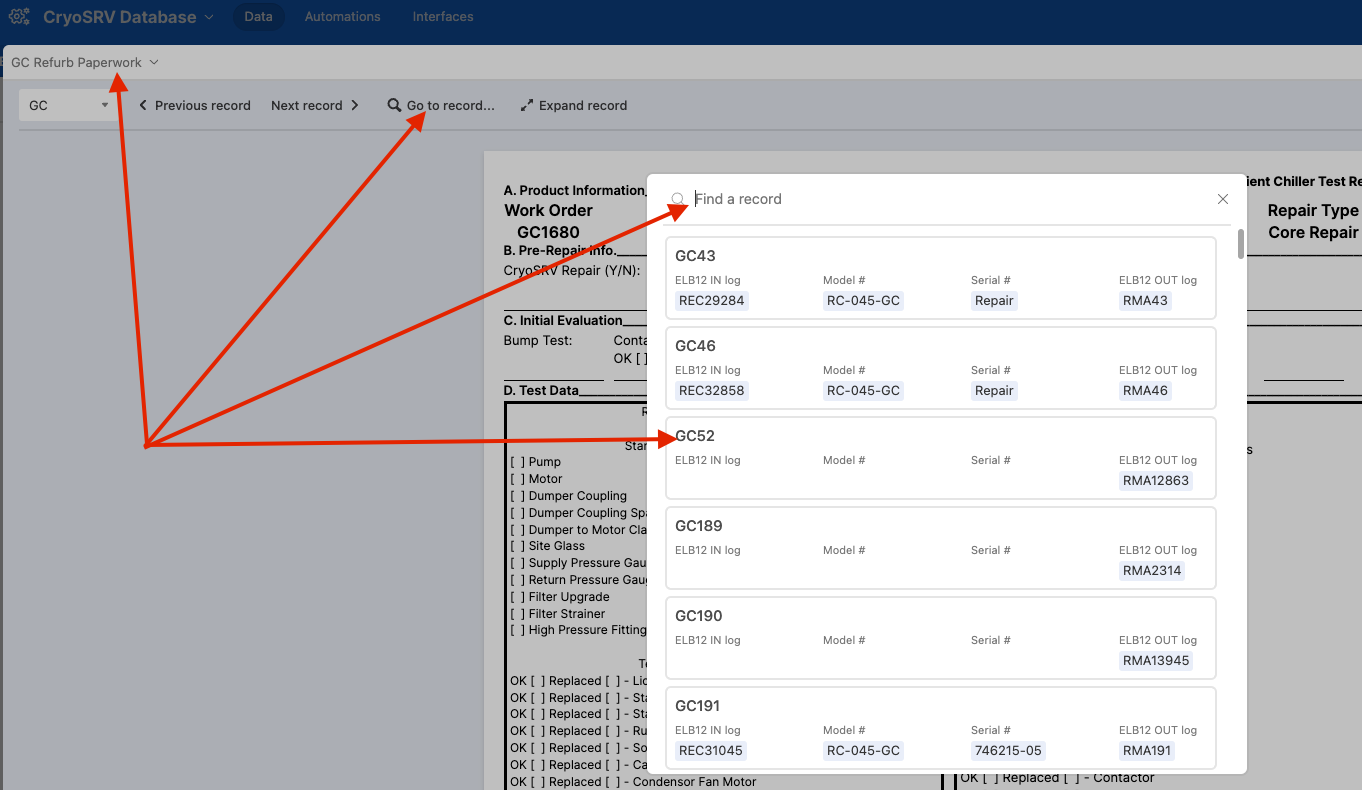Open the Interfaces tab

(443, 17)
